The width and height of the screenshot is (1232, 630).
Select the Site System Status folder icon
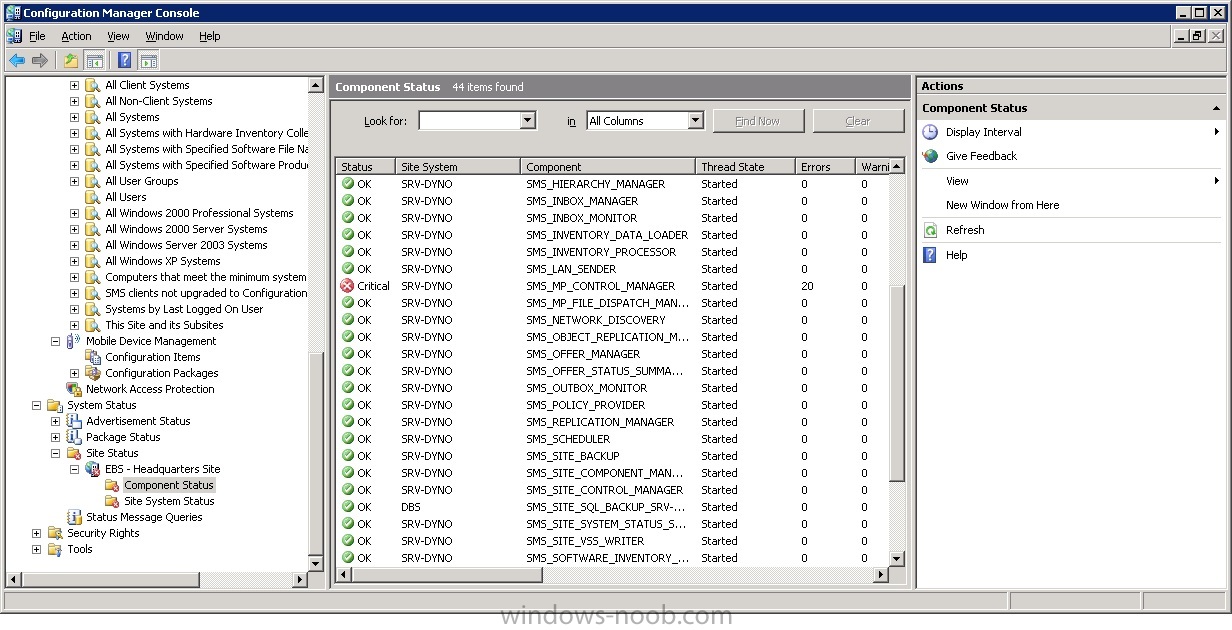[112, 501]
